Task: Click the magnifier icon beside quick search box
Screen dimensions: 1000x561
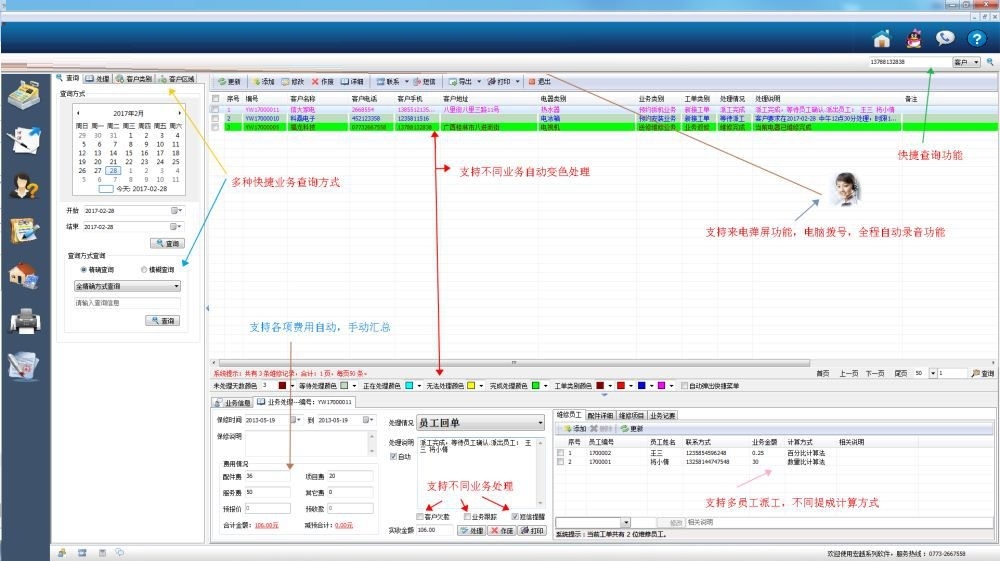Action: pos(990,62)
